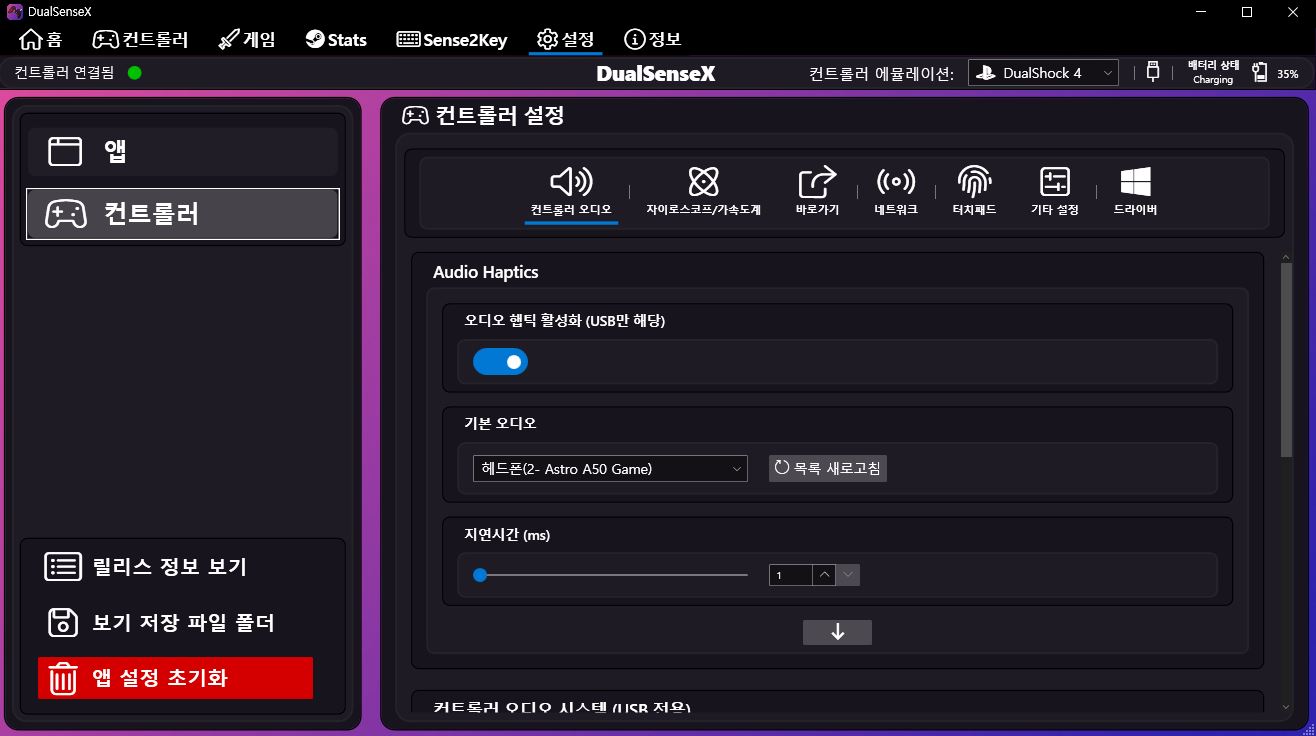Click the DualSenseX app icon in the title bar
The image size is (1316, 736).
[14, 12]
